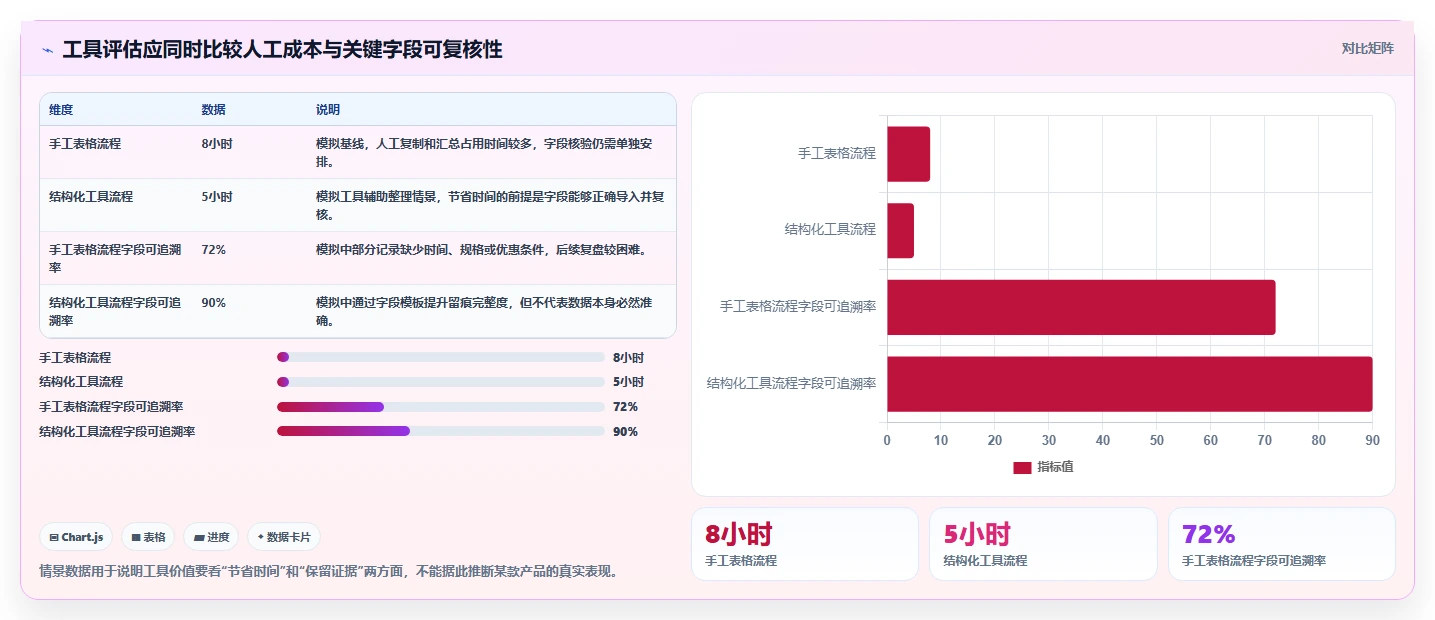Click the footnote starting 情景数据用于说明
Viewport: 1435px width, 620px height.
point(328,572)
